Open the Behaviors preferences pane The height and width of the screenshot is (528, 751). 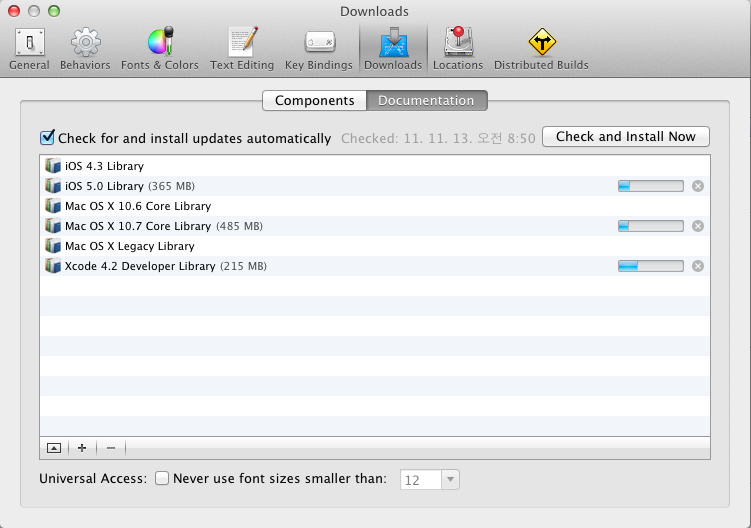85,49
